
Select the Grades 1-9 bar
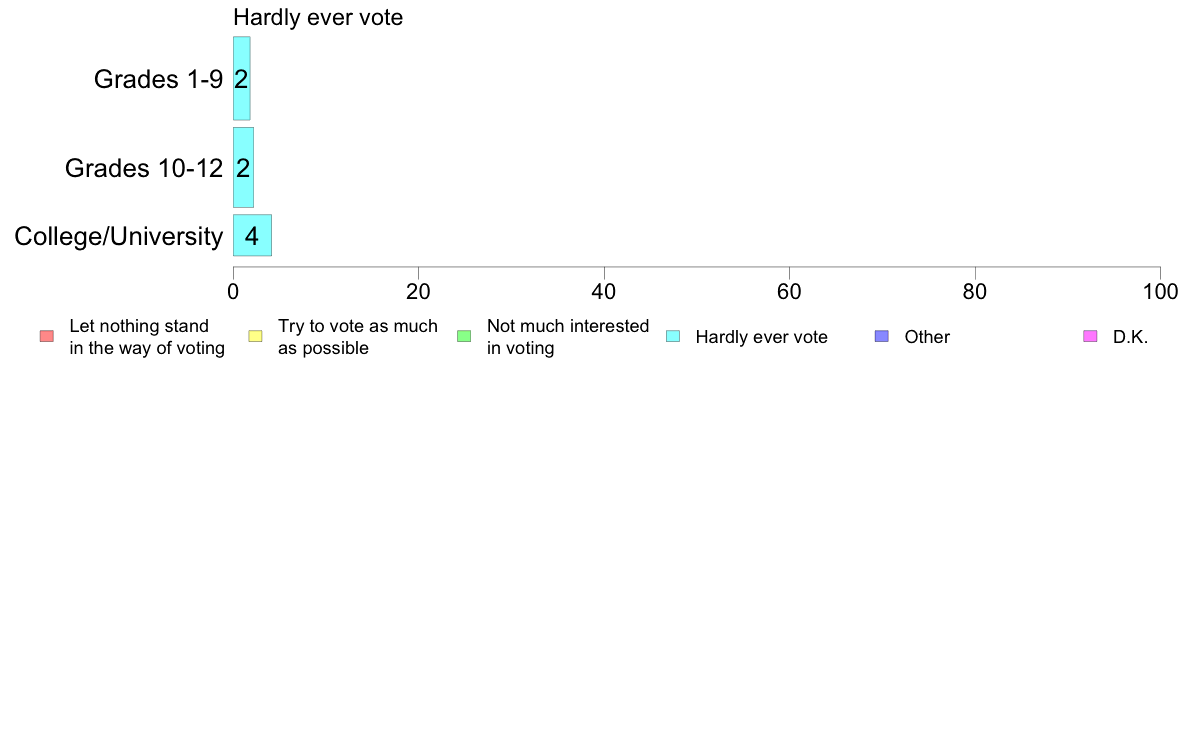point(242,78)
